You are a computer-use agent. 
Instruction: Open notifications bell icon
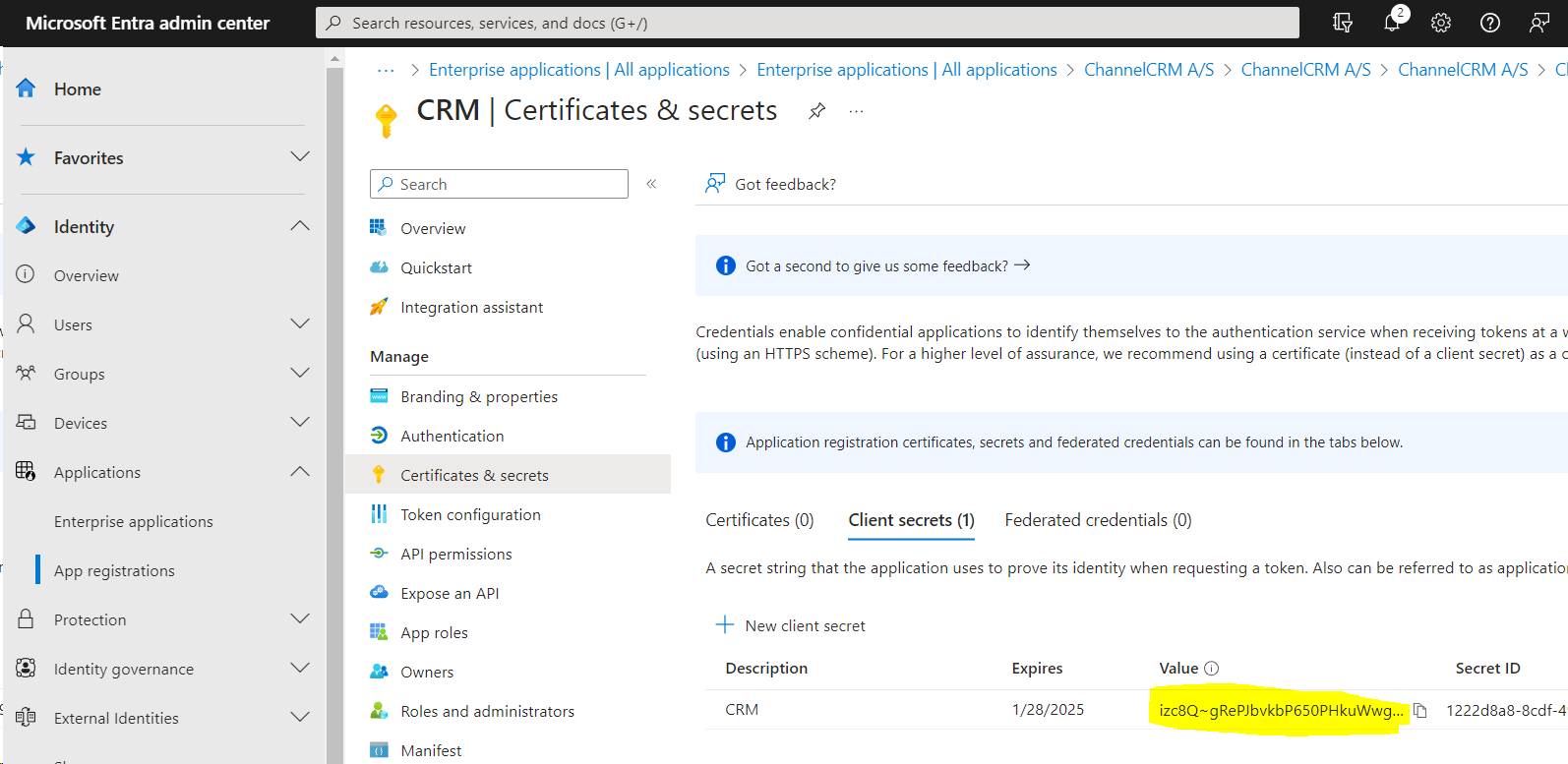1392,22
